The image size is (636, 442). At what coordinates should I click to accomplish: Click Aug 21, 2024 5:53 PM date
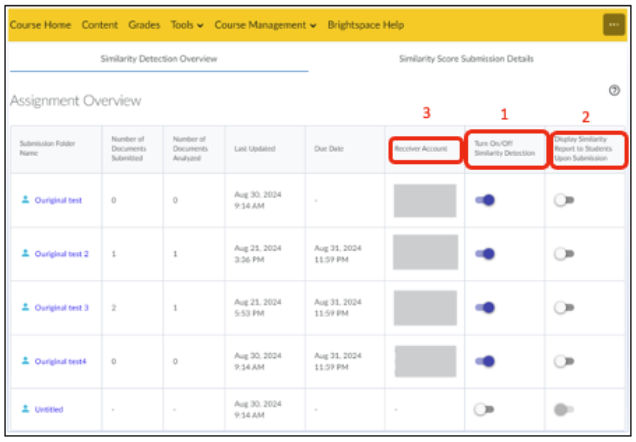tap(258, 308)
